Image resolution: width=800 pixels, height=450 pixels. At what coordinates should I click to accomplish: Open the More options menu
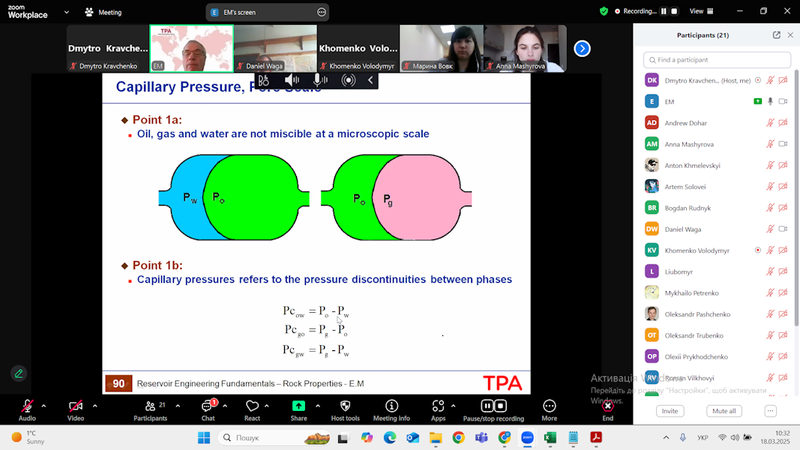point(549,410)
